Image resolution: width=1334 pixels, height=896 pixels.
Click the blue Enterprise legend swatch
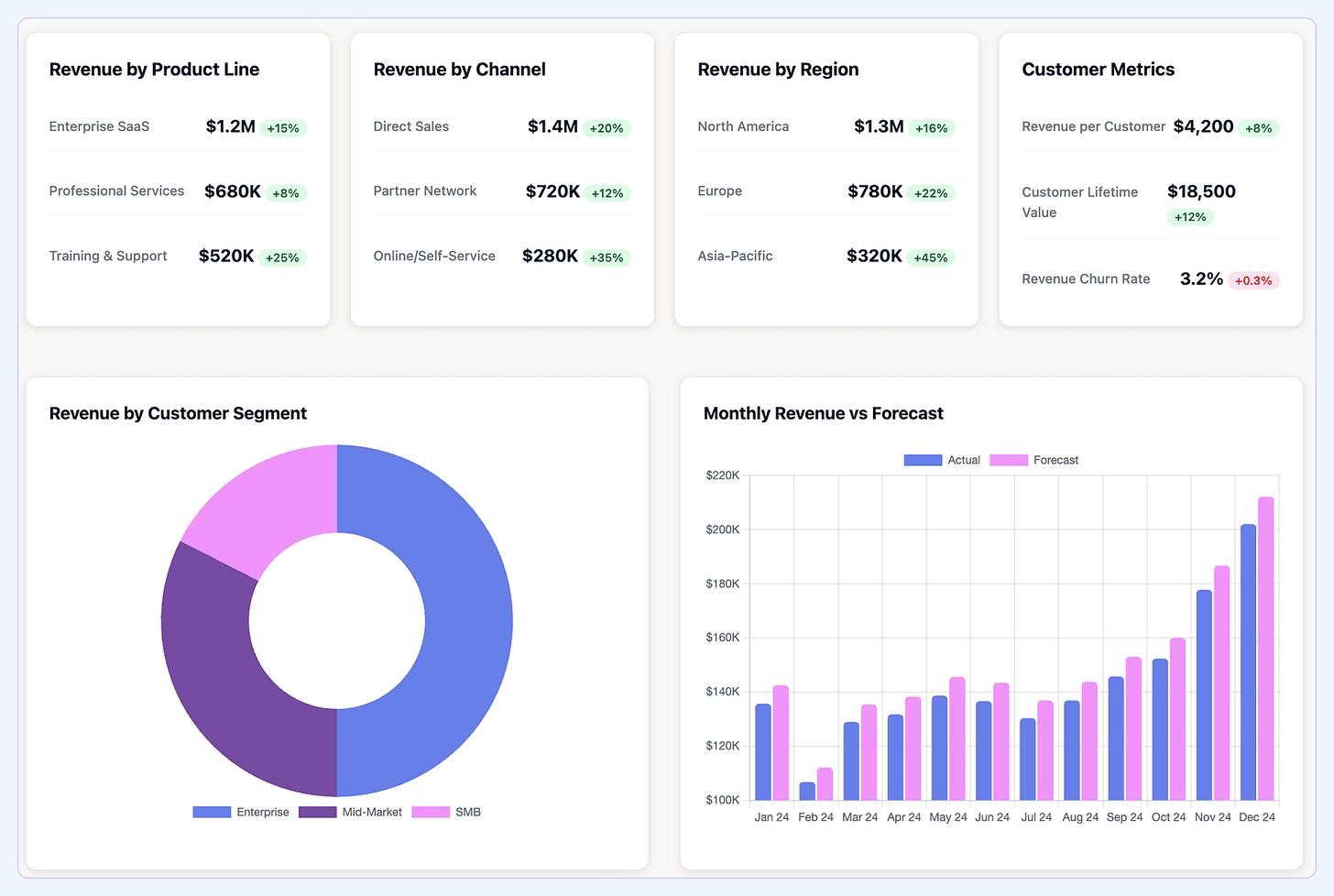tap(212, 812)
